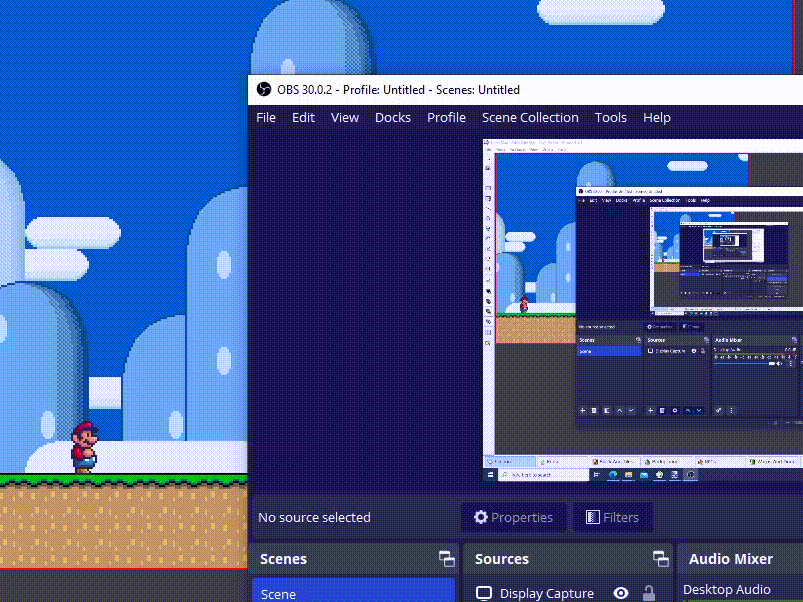
Task: Pop out the Sources dock with float icon
Action: coord(661,559)
